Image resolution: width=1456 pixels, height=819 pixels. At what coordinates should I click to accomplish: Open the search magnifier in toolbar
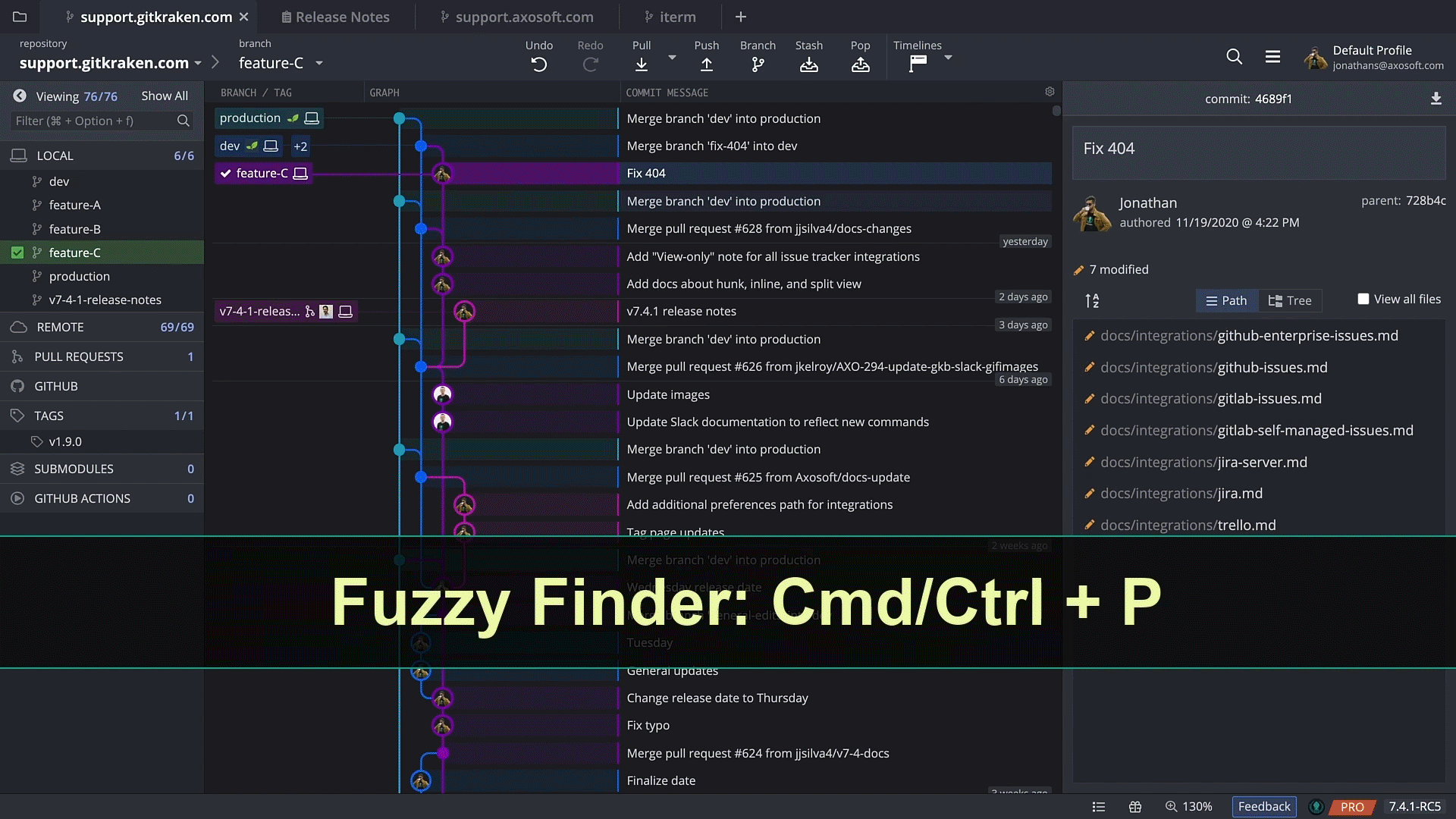(1234, 57)
